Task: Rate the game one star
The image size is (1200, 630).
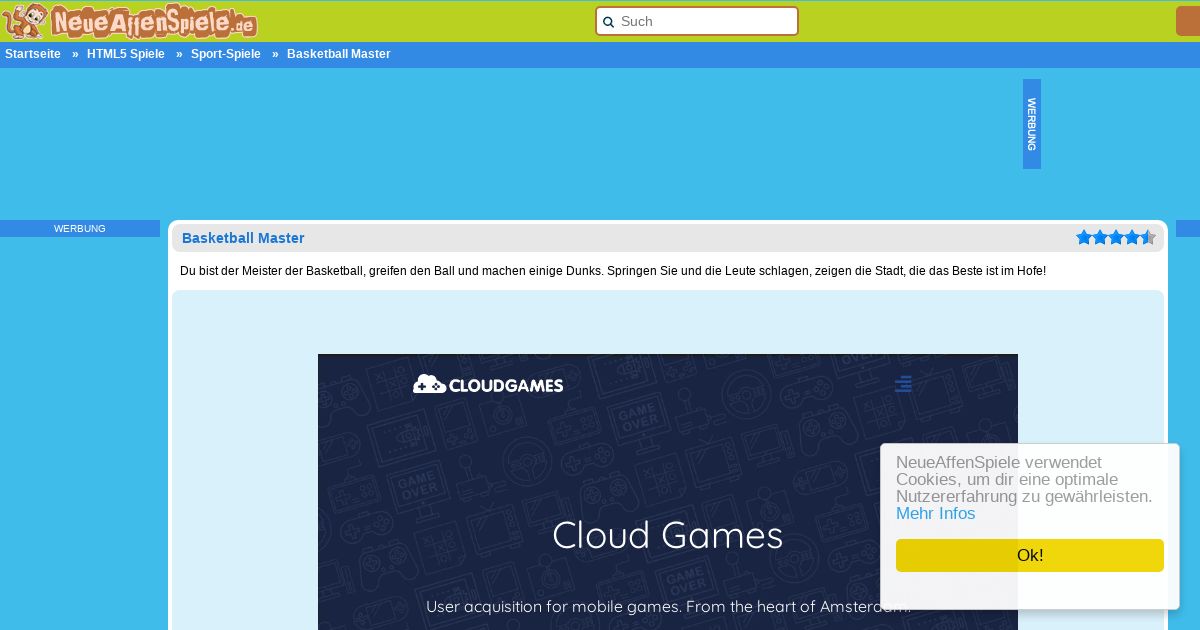Action: point(1084,237)
